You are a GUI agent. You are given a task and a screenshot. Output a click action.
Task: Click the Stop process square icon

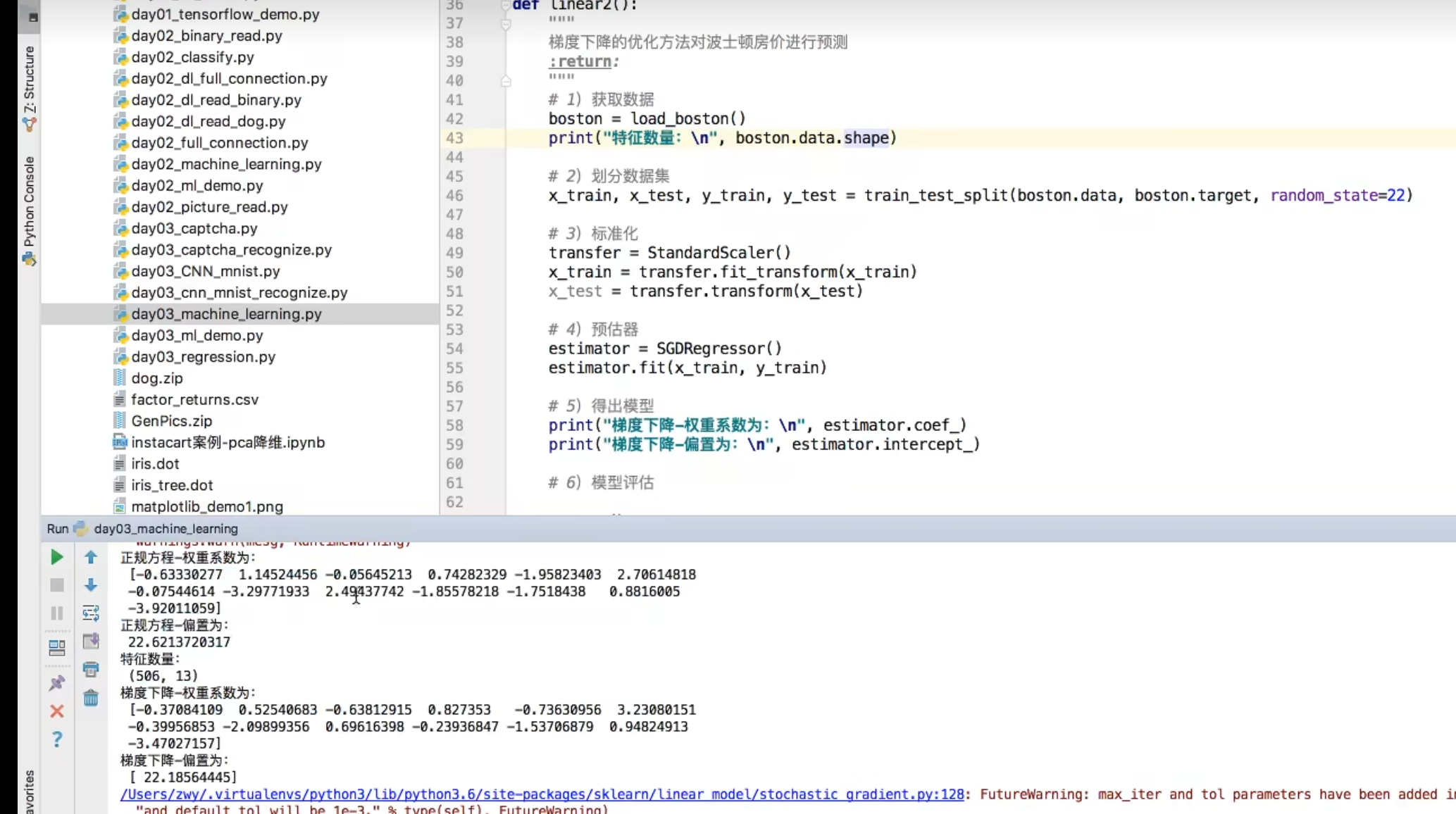tap(57, 585)
